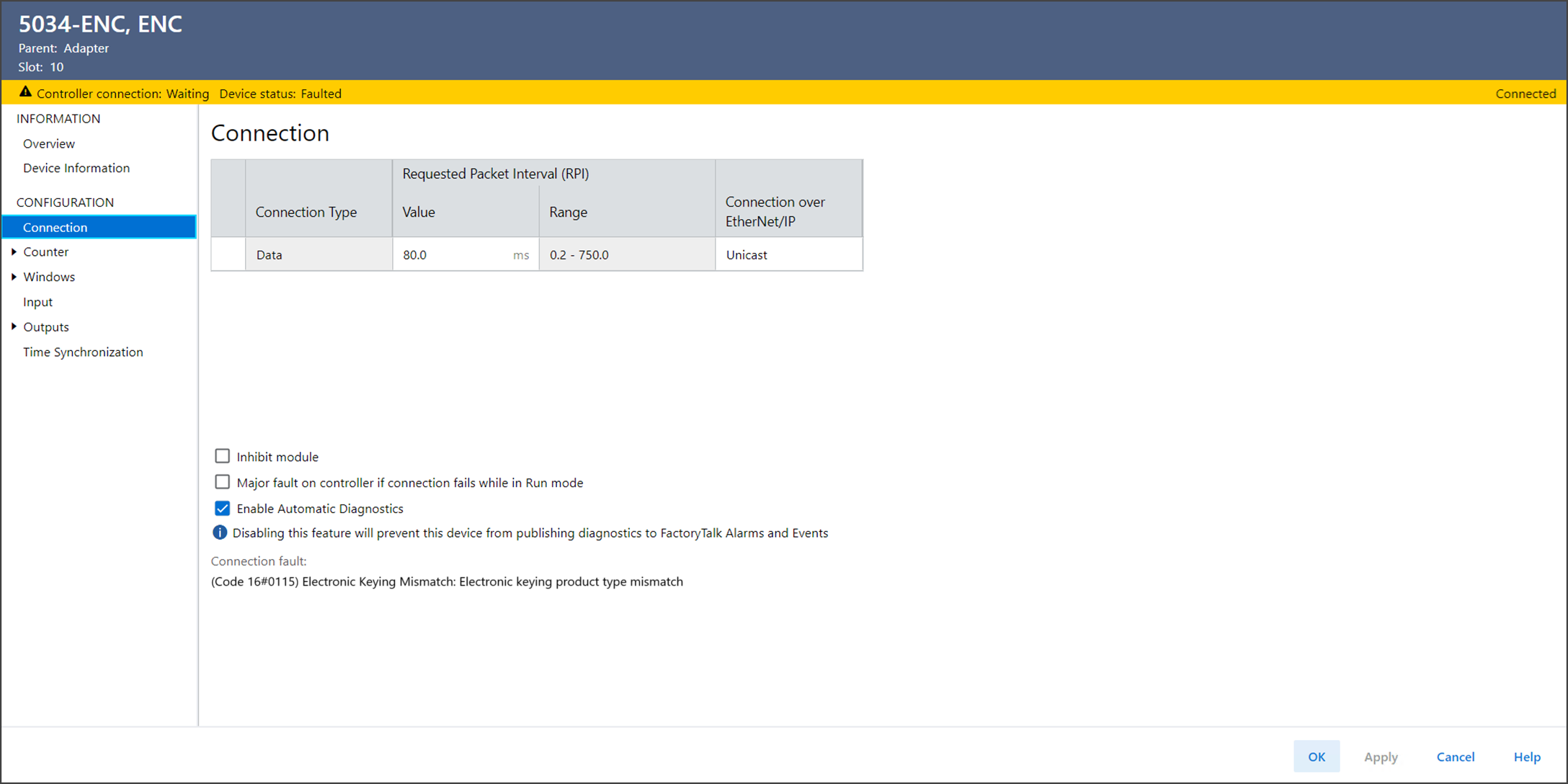Open the Overview page
This screenshot has height=784, width=1568.
pyautogui.click(x=49, y=143)
